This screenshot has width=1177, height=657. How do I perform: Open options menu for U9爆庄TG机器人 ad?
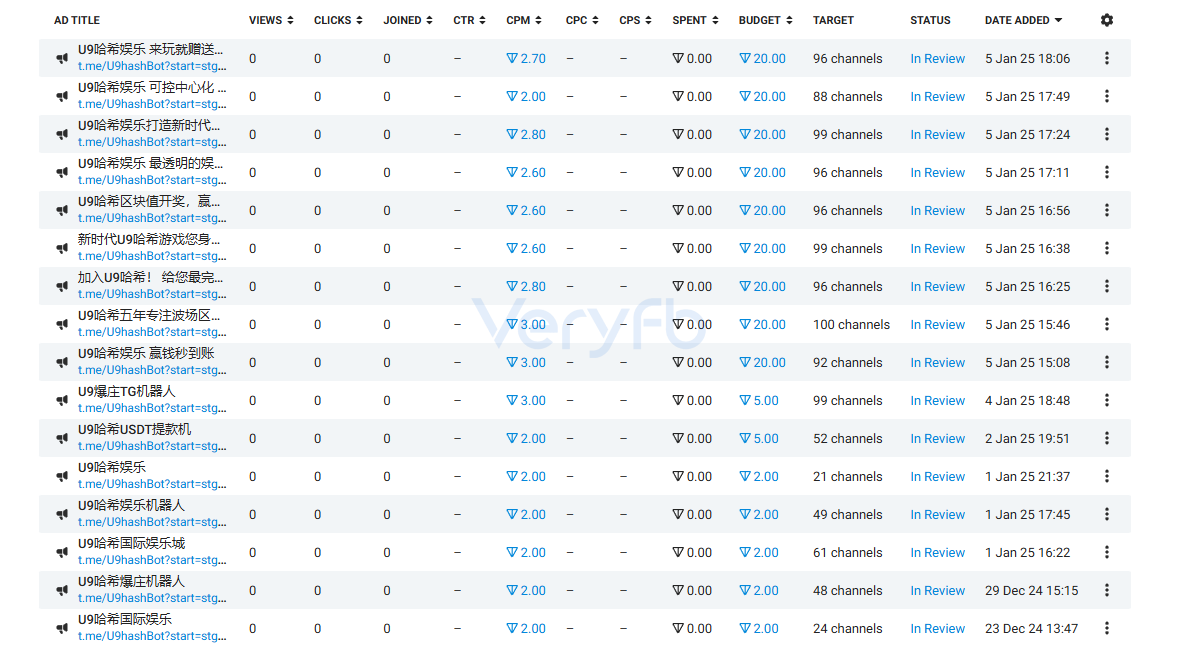(1106, 400)
